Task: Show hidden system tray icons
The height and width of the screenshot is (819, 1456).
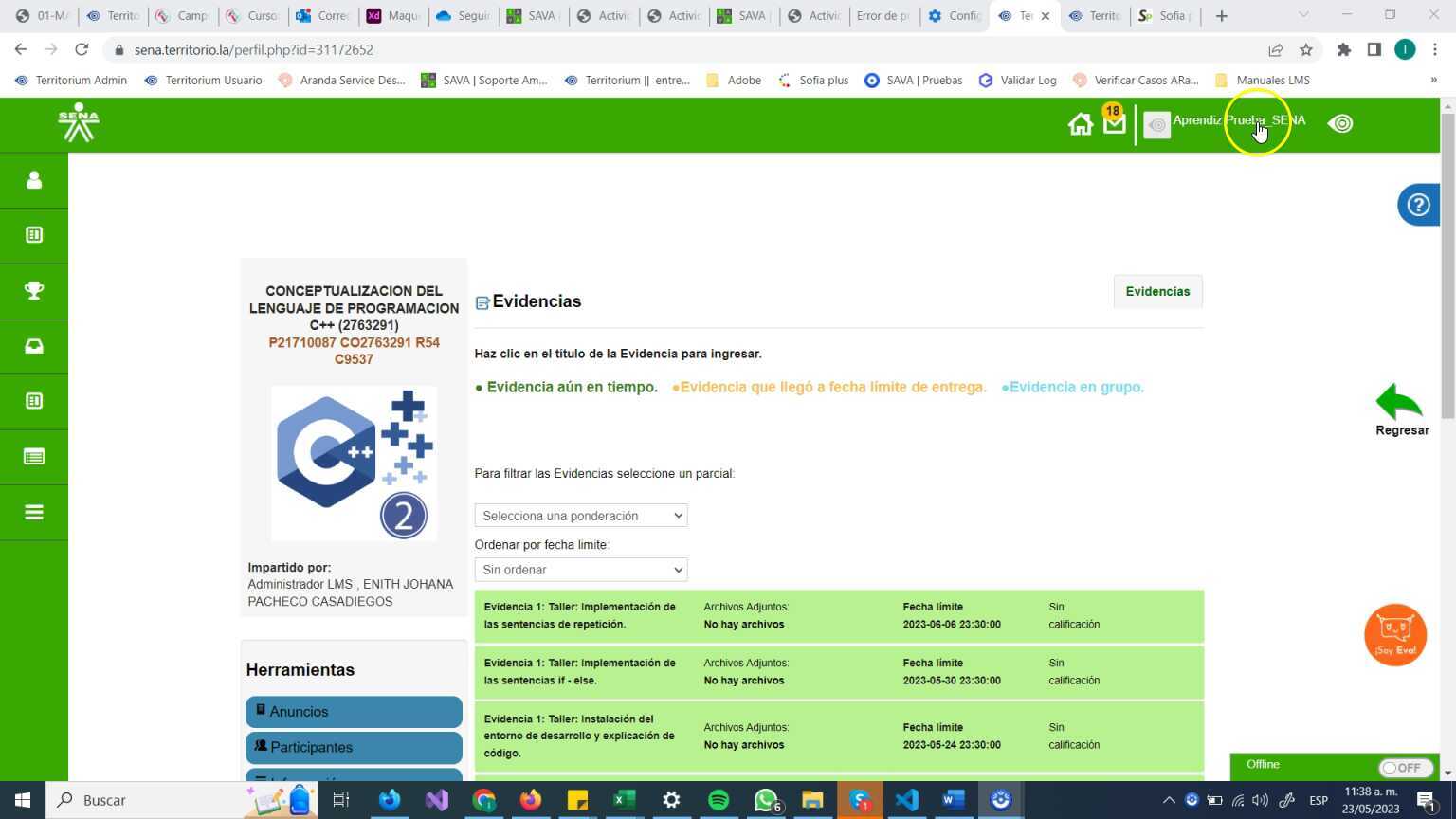Action: coord(1169,800)
